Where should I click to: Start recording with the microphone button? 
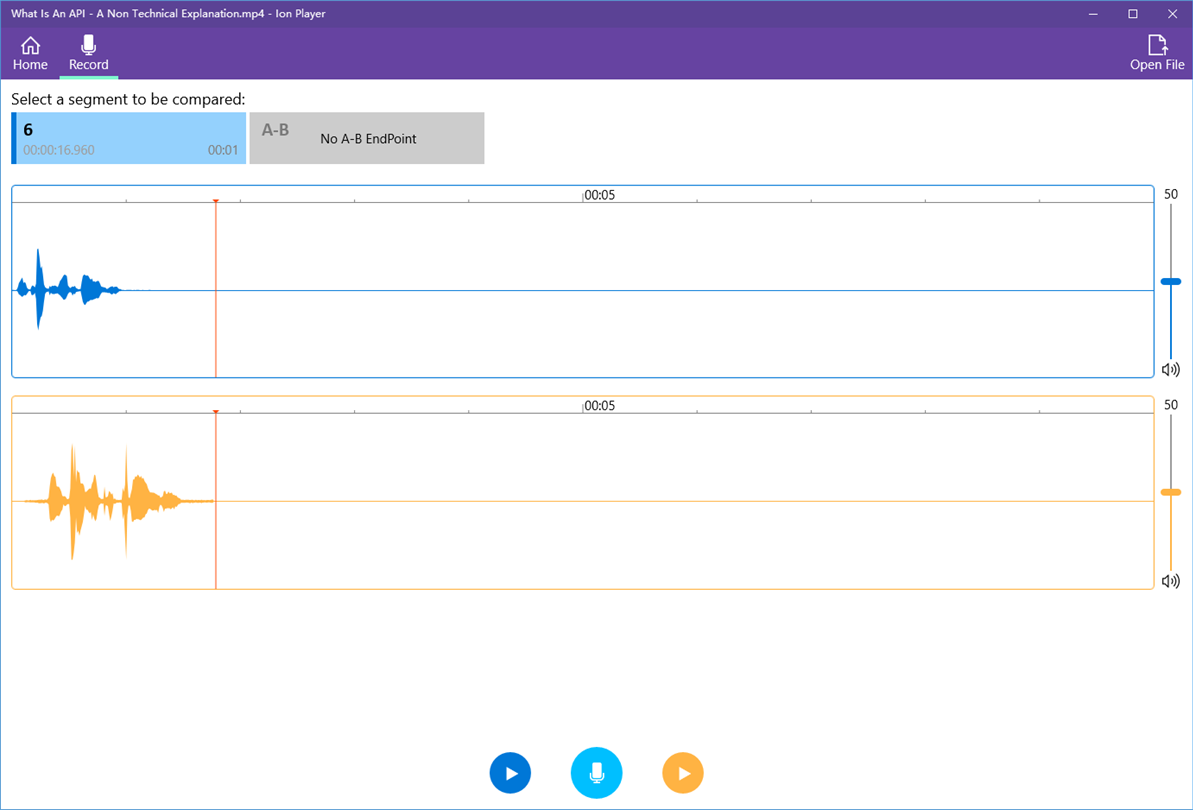[x=596, y=773]
